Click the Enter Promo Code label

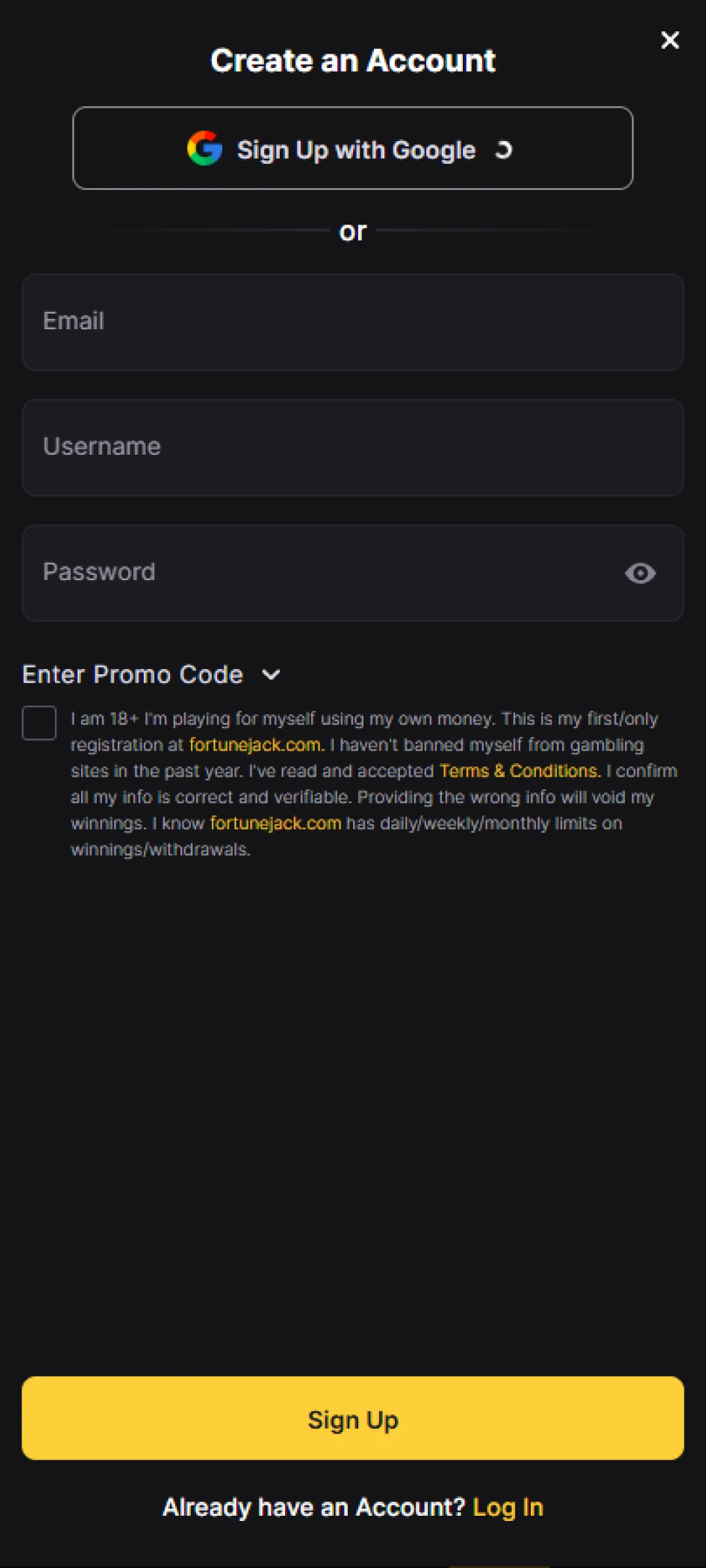(x=133, y=674)
